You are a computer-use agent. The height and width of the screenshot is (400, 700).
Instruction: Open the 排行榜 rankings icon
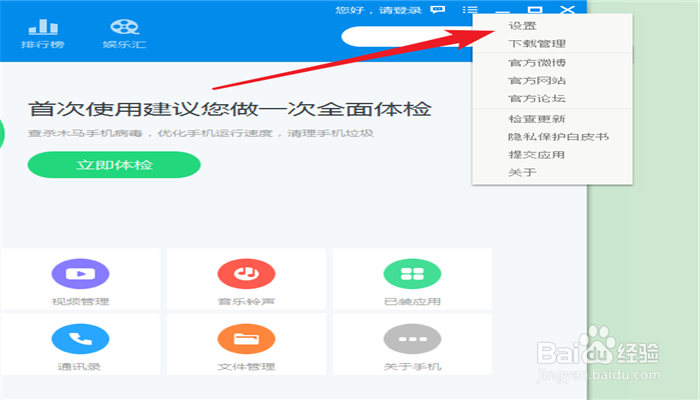(x=43, y=27)
